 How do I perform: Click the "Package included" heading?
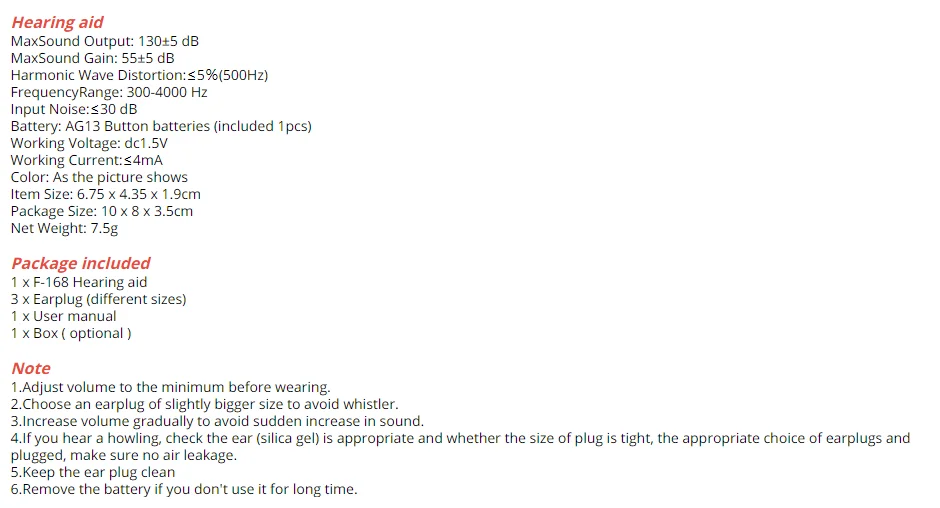(80, 263)
